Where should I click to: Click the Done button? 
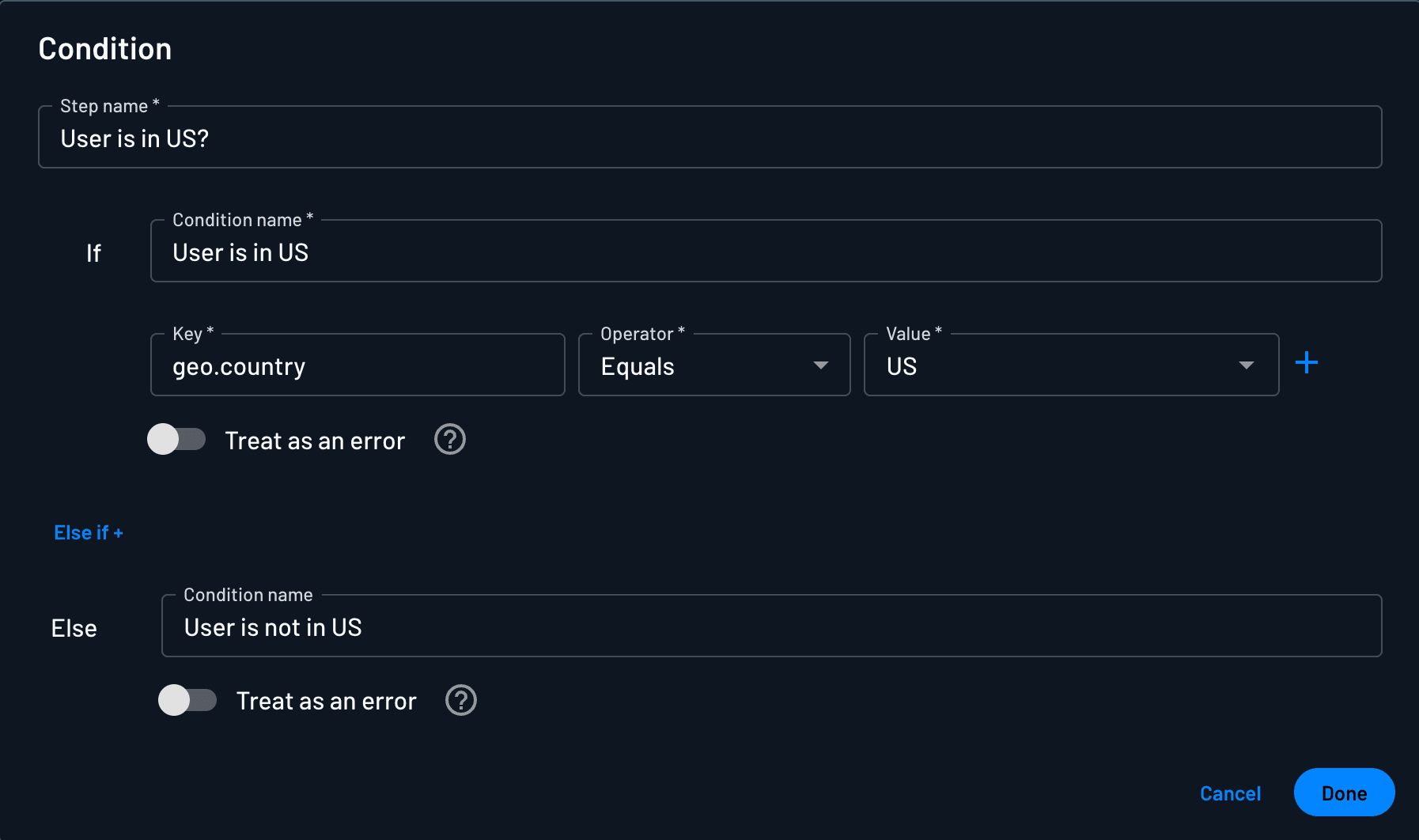pyautogui.click(x=1344, y=793)
